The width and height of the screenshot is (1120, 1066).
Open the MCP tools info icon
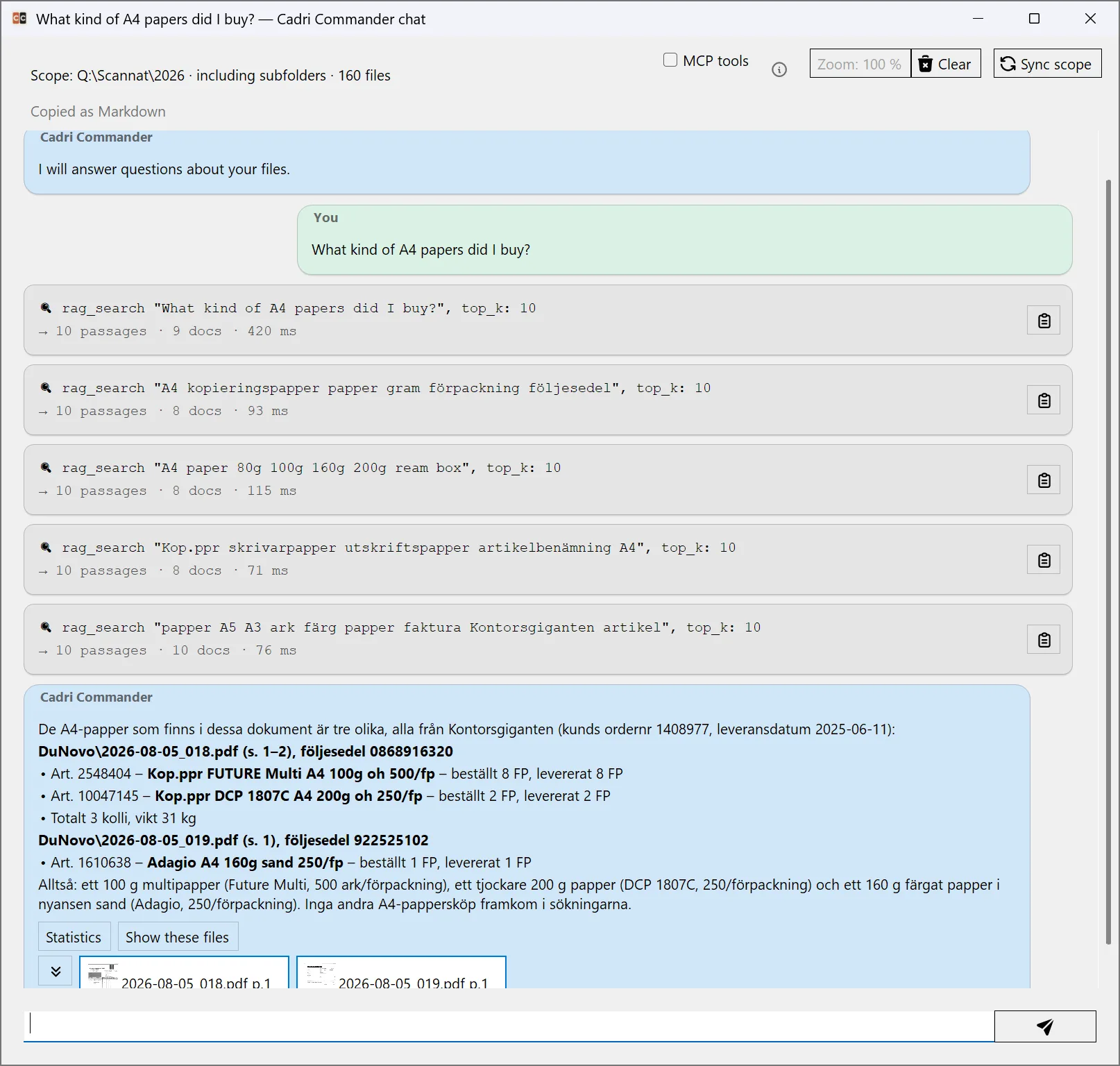pos(779,69)
